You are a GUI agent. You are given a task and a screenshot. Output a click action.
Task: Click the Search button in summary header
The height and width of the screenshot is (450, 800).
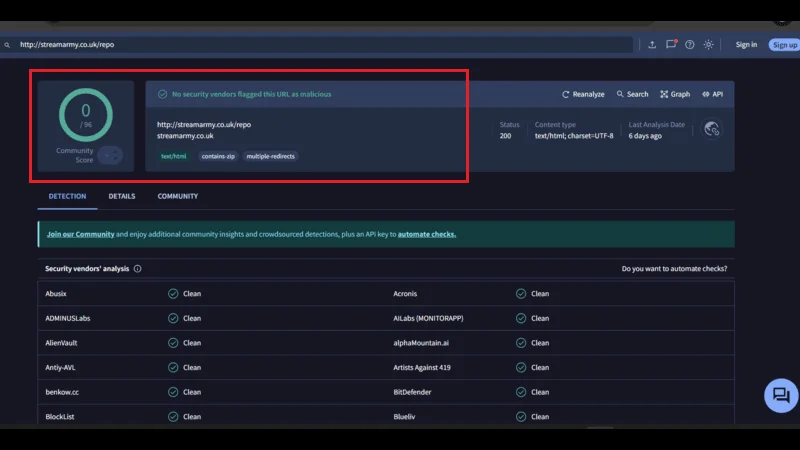click(633, 94)
